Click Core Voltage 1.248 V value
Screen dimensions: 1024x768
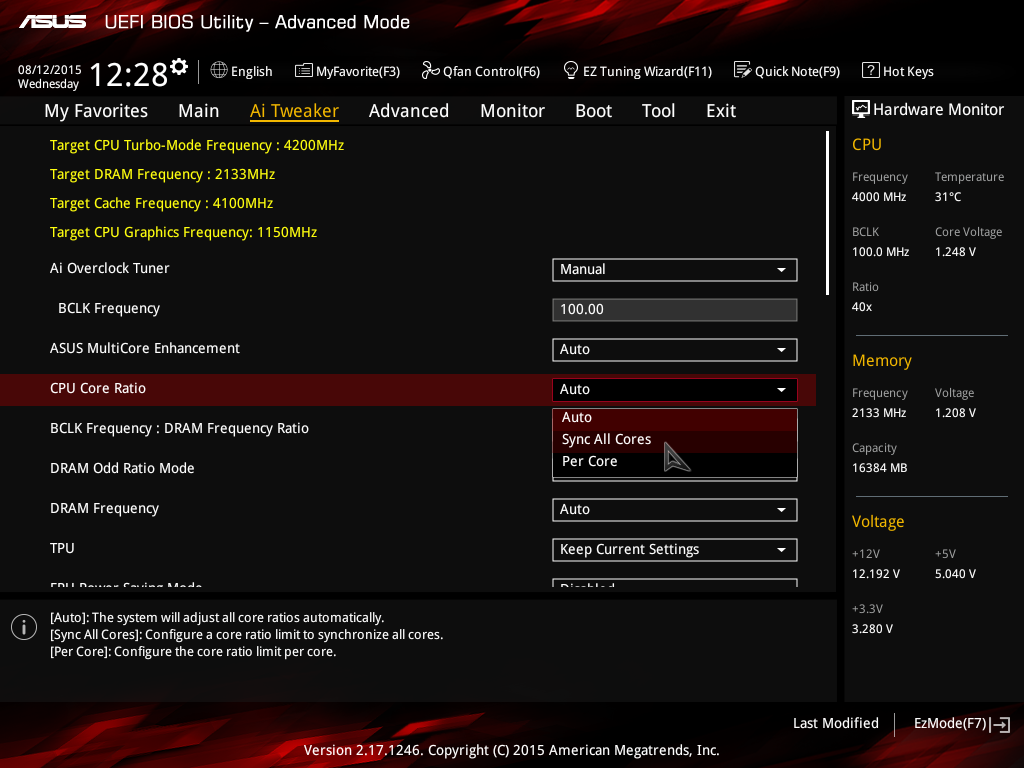click(x=955, y=251)
